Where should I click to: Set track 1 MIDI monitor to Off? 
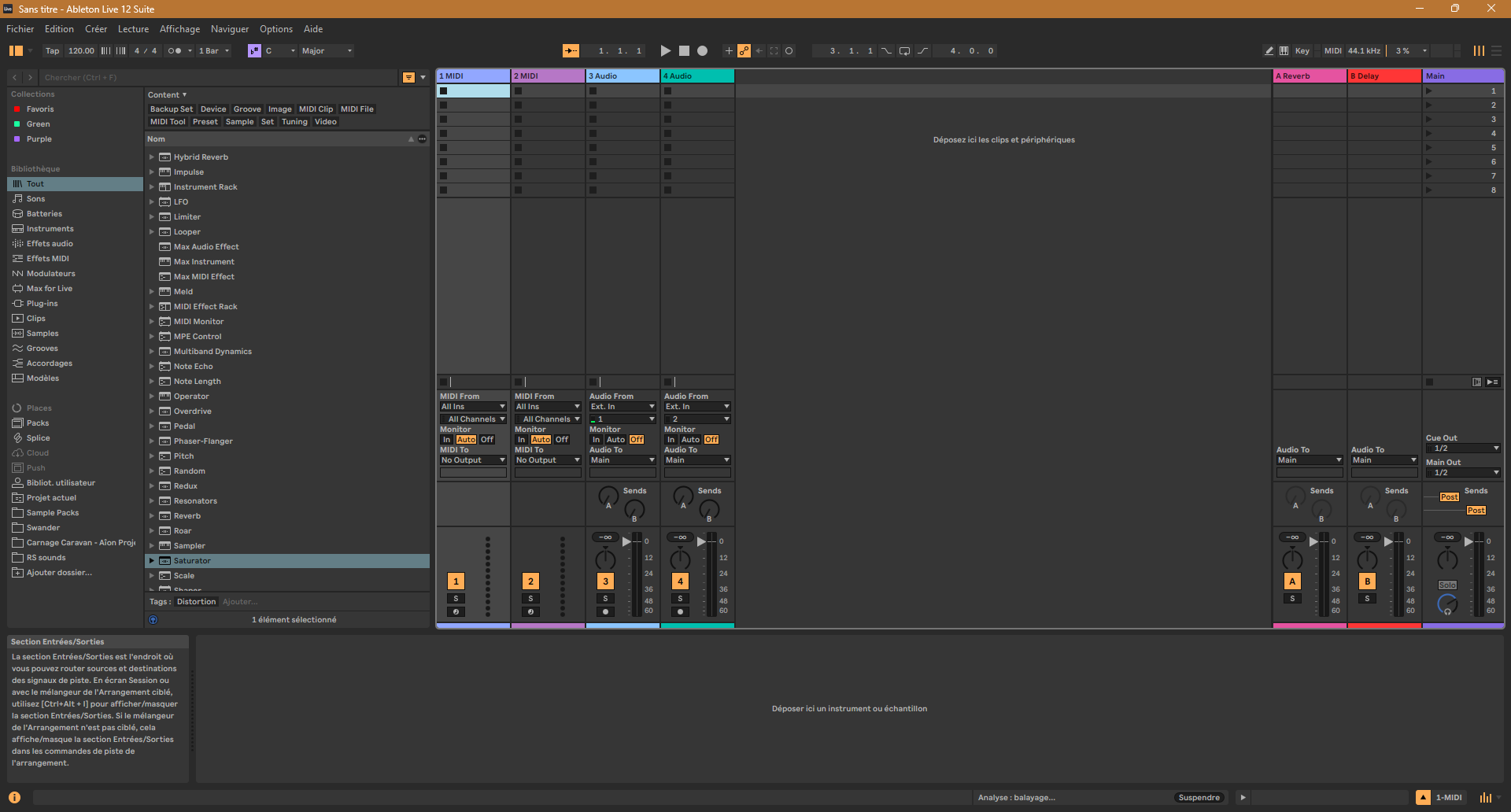(x=487, y=440)
